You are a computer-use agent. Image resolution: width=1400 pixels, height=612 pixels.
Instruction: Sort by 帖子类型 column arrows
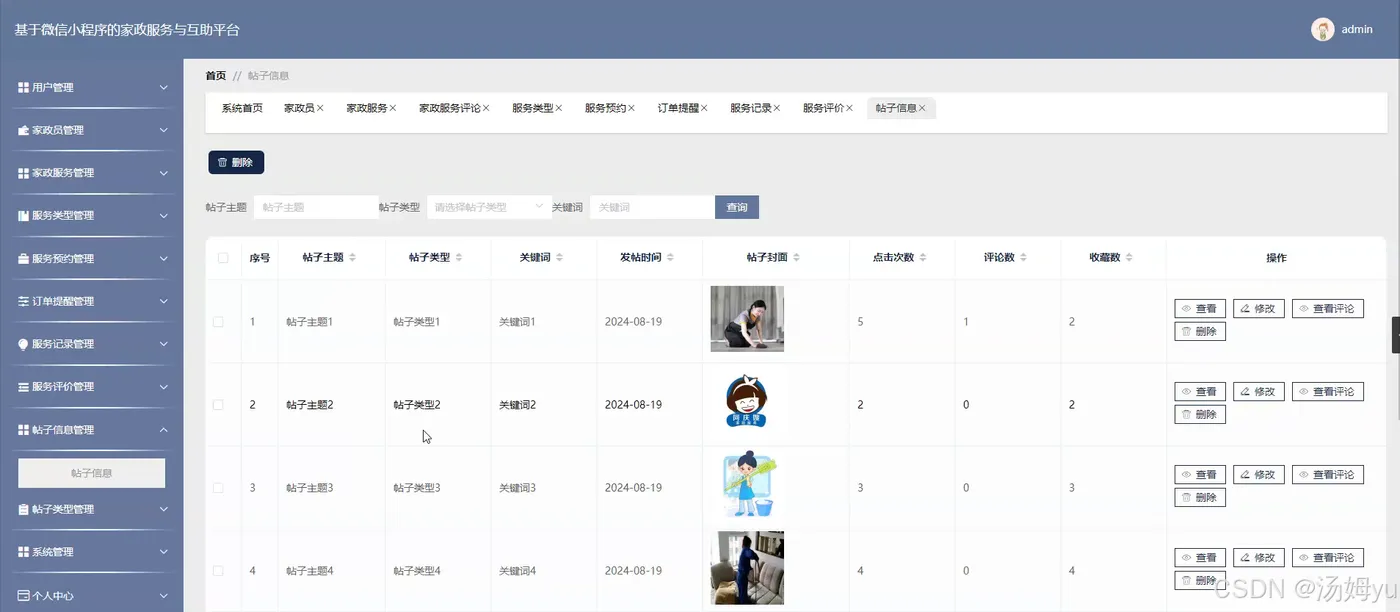coord(459,258)
